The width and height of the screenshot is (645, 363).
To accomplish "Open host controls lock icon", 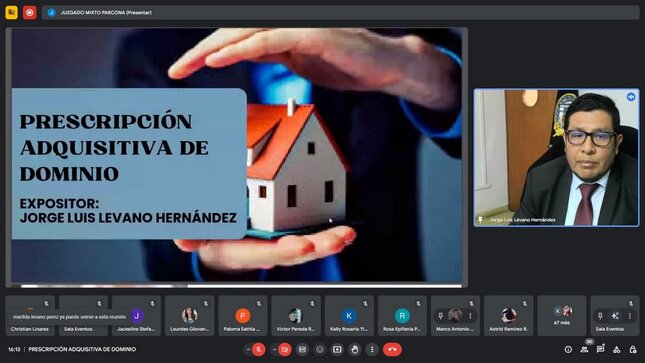I will pyautogui.click(x=633, y=349).
